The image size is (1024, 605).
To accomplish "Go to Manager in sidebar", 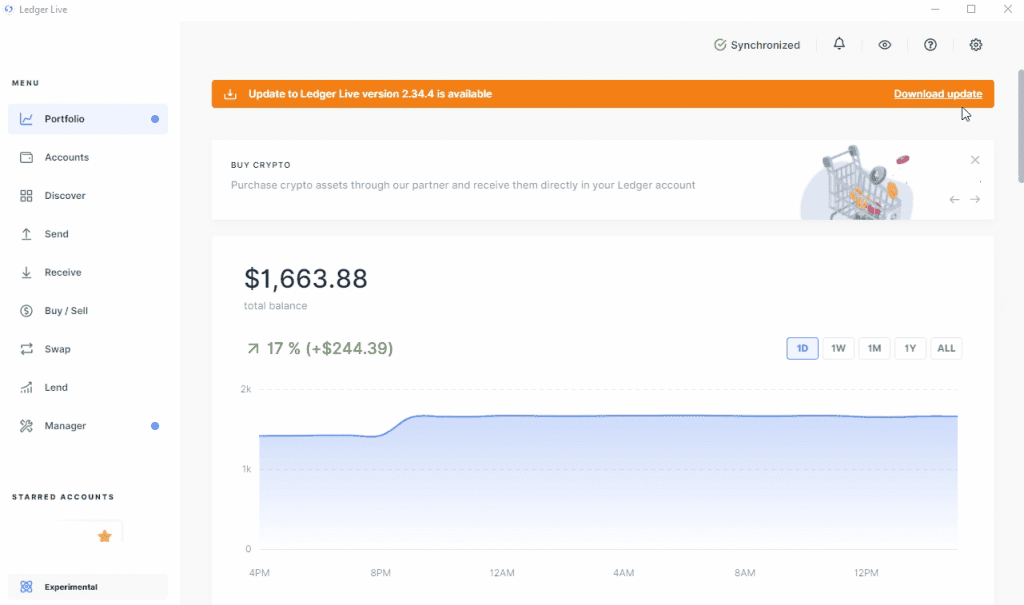I will tap(88, 426).
